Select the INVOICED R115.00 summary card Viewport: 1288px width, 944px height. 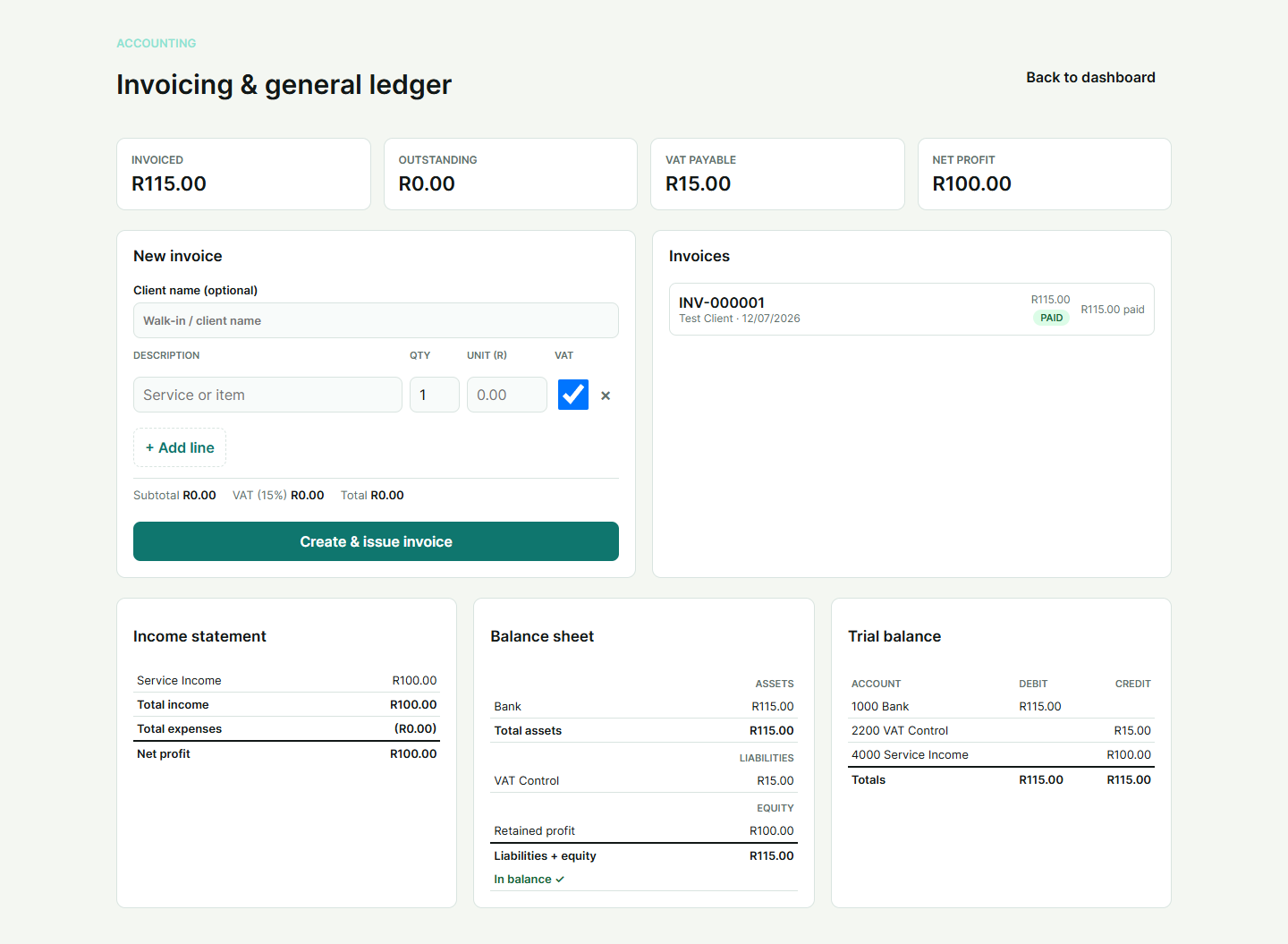point(243,174)
